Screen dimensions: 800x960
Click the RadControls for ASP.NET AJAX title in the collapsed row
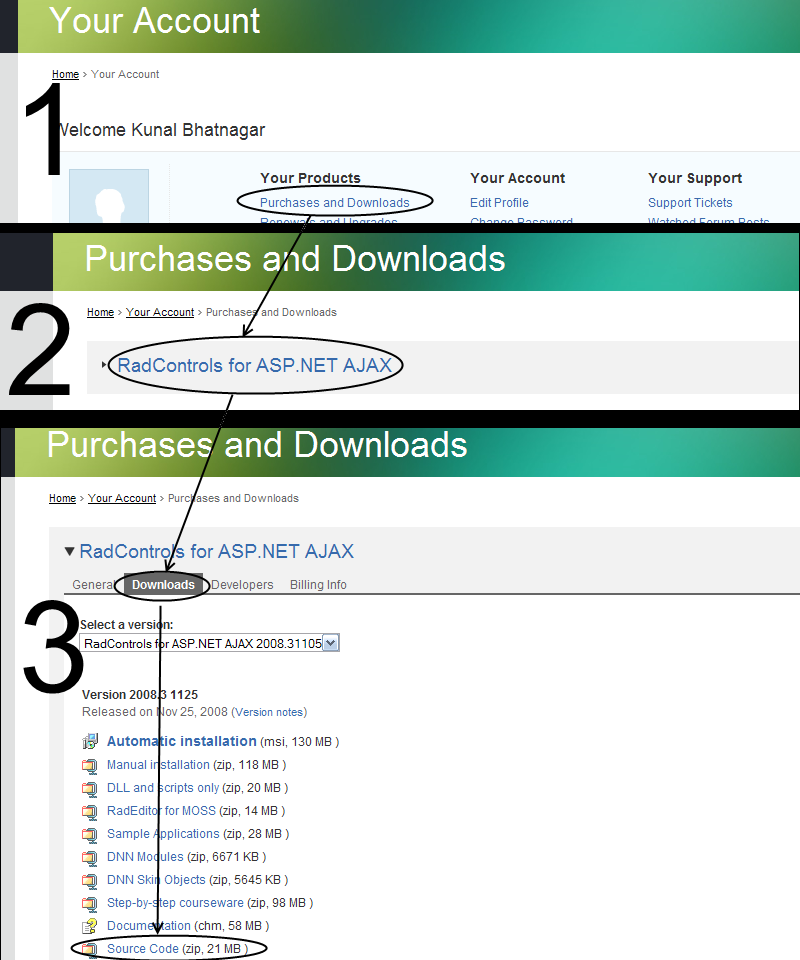255,366
